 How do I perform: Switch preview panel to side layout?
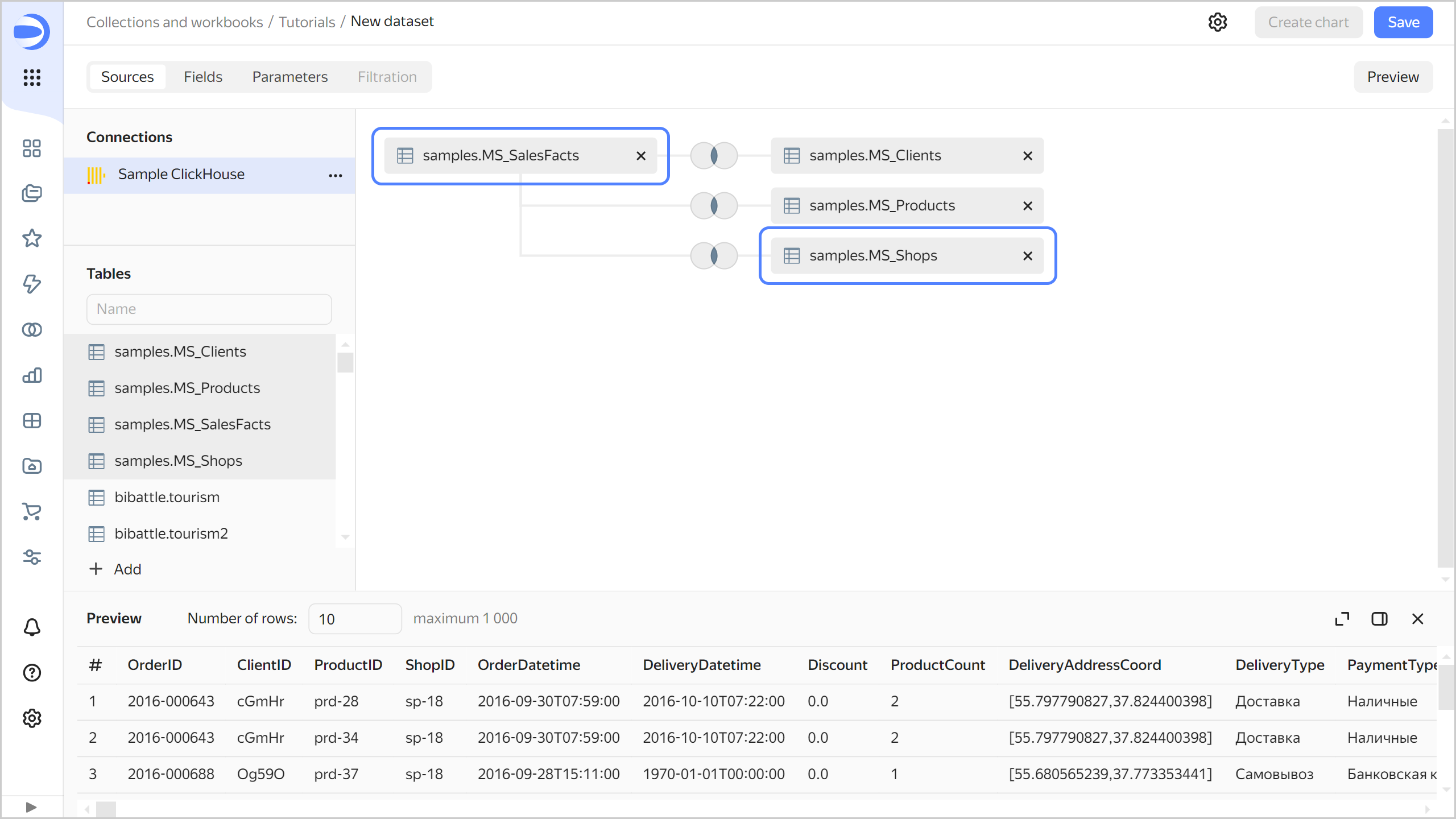coord(1379,619)
